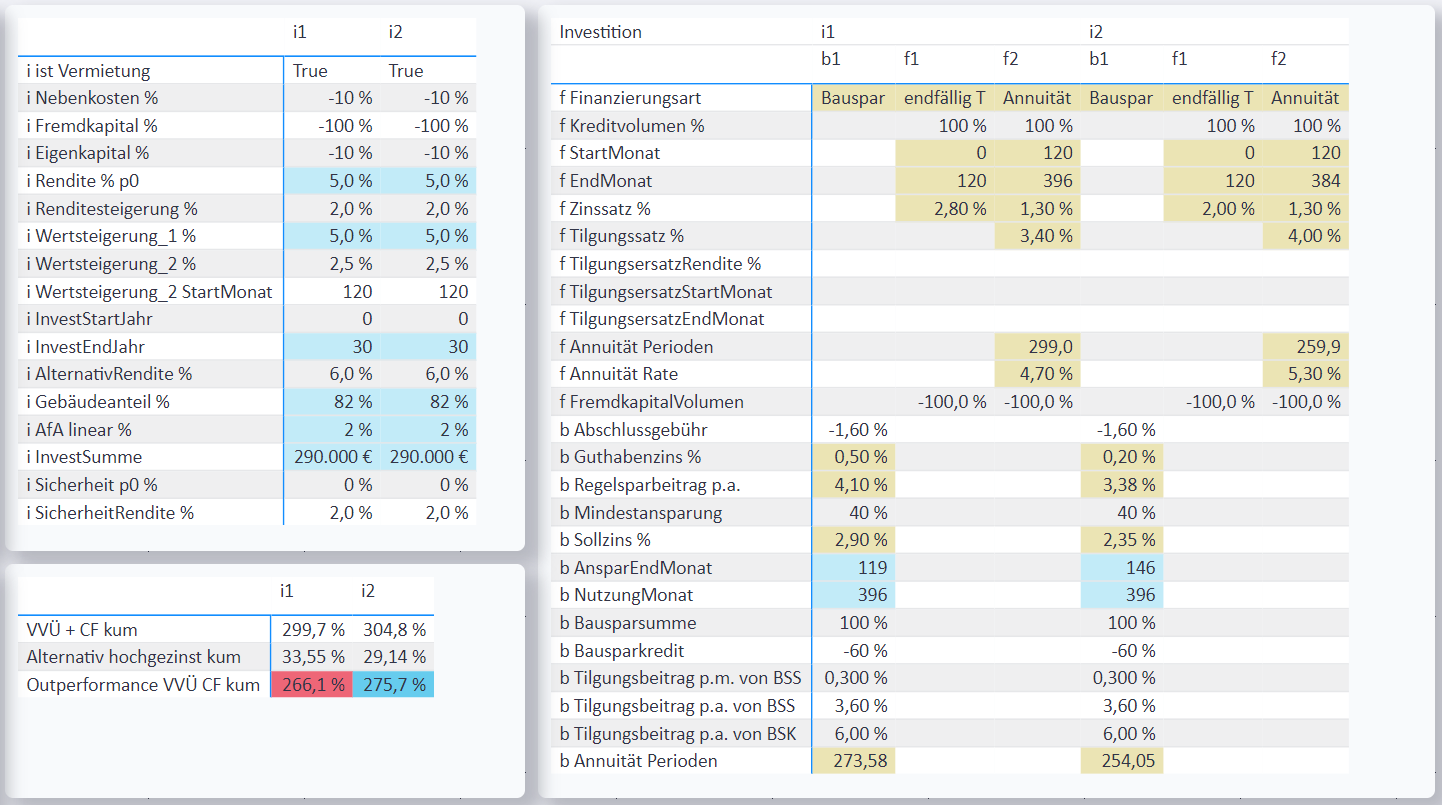The height and width of the screenshot is (805, 1442).
Task: Click the blue 275,7 % Outperformance cell
Action: click(393, 685)
